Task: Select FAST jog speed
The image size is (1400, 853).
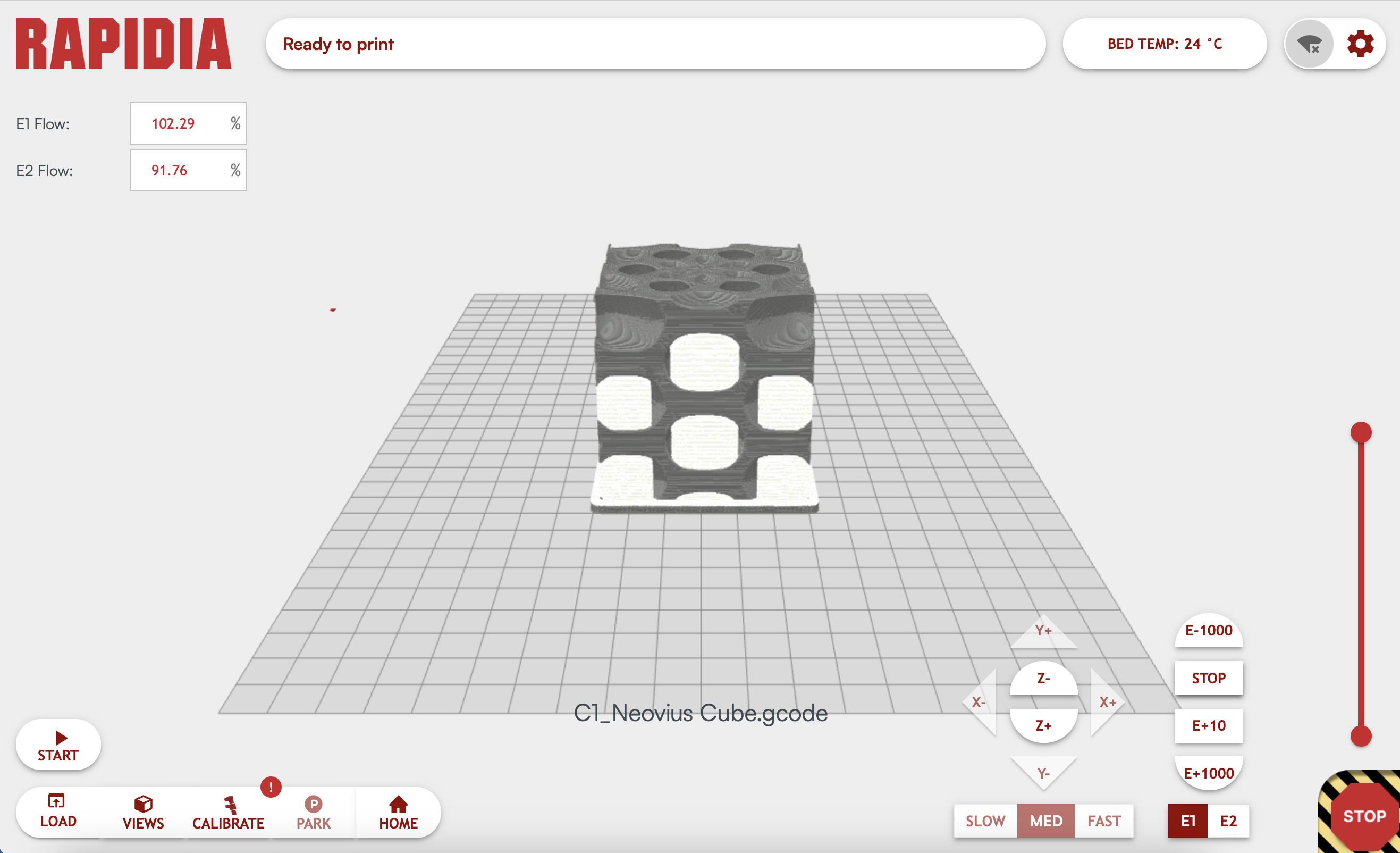Action: 1103,821
